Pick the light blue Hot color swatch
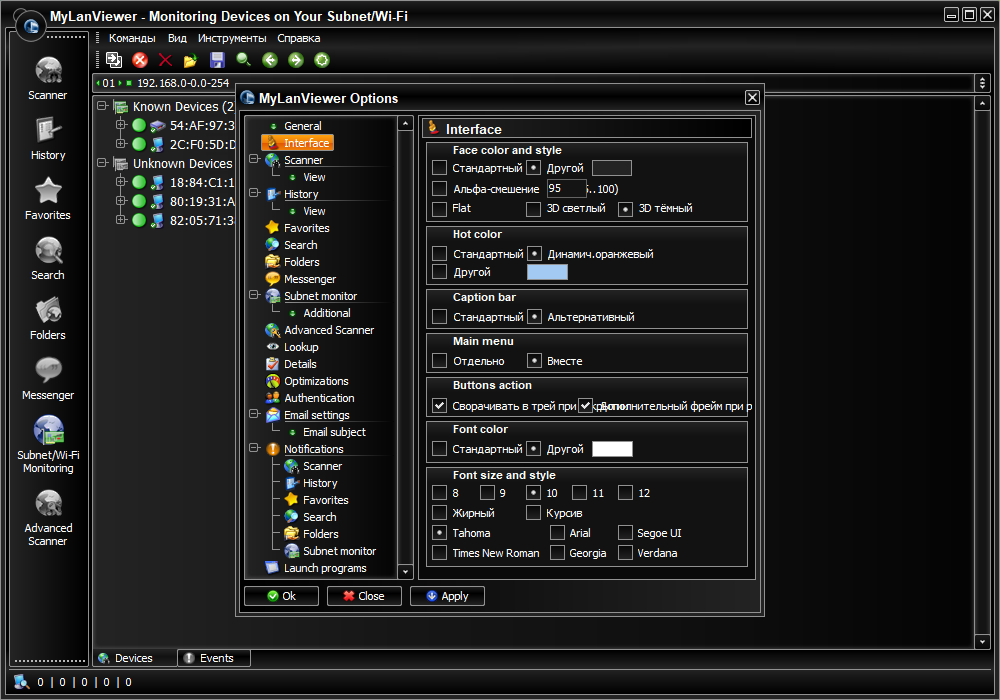Screen dimensions: 1000x700 coord(547,272)
